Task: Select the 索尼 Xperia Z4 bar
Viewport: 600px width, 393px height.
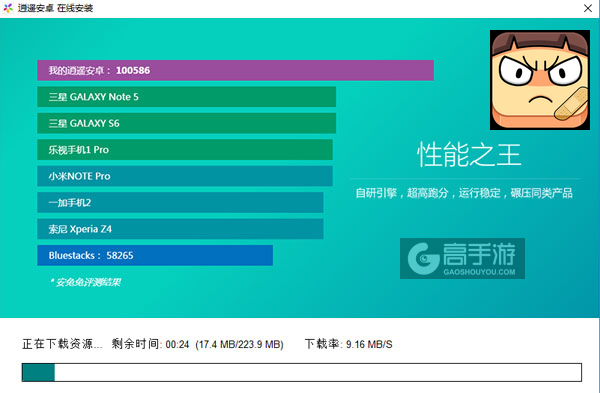Action: [x=180, y=229]
